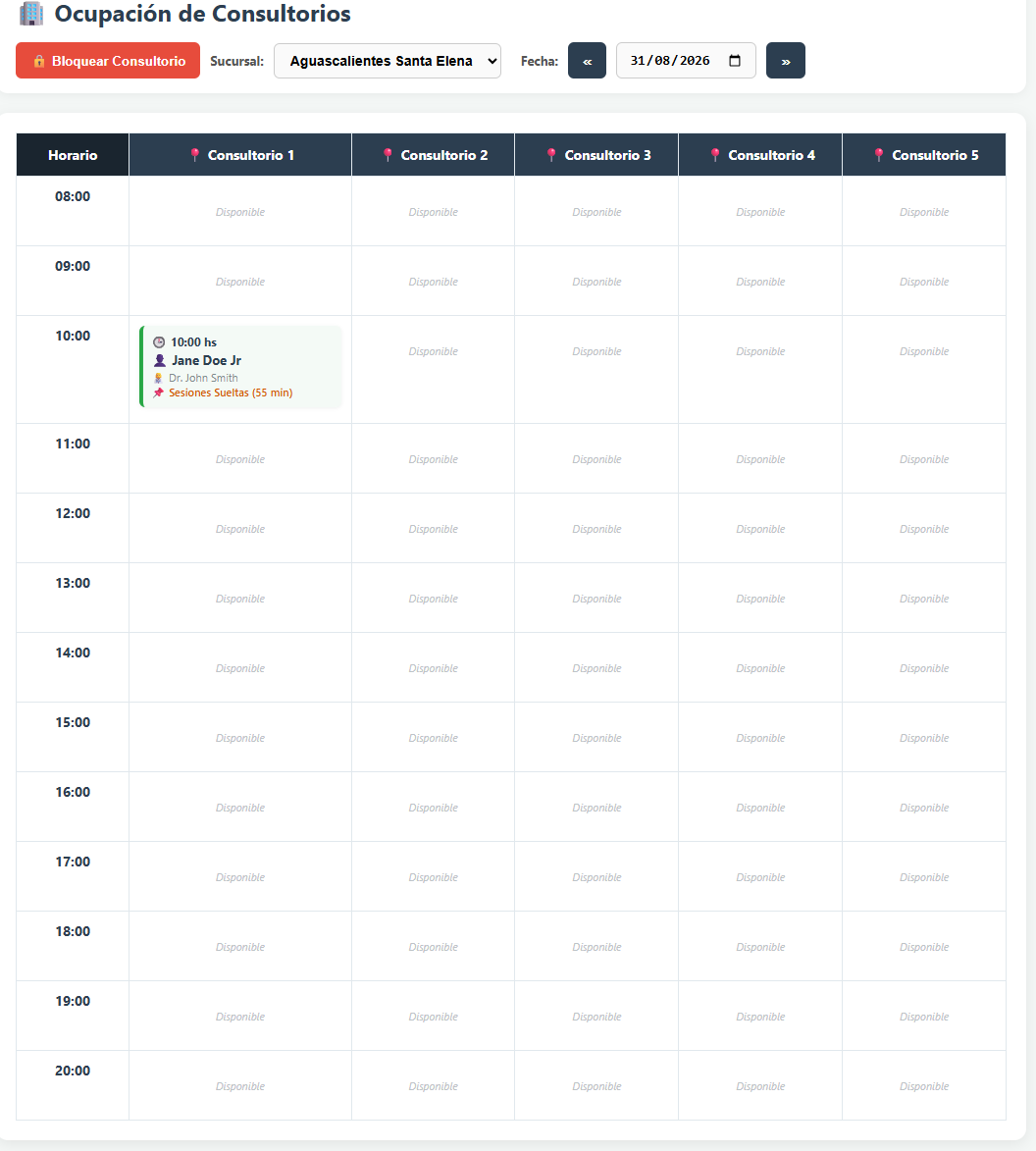This screenshot has height=1151, width=1036.
Task: Select Disponible slot at 08:00 in Consultorio 1
Action: [x=240, y=212]
